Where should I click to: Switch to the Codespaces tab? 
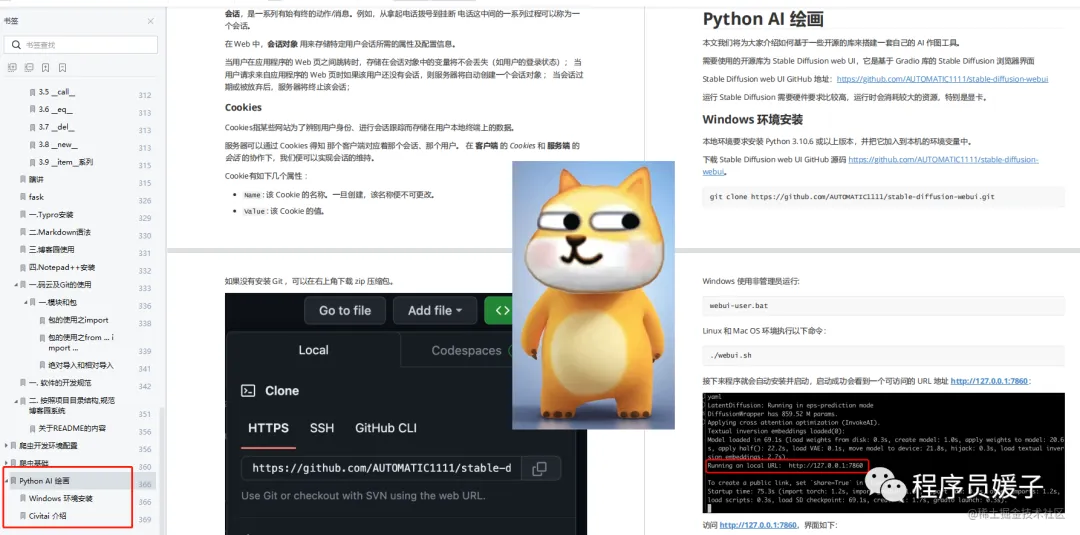click(466, 350)
